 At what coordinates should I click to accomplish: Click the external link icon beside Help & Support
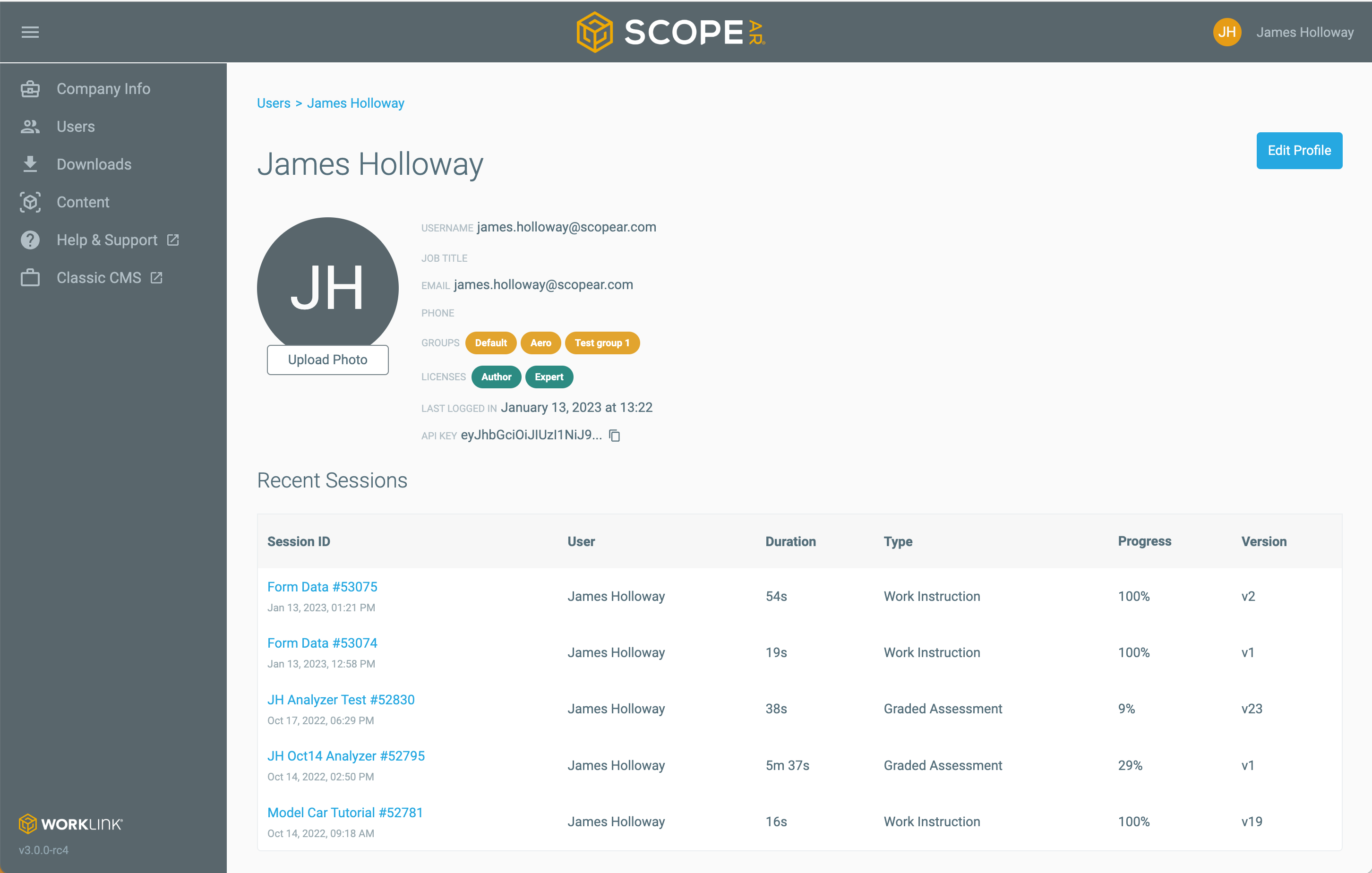172,240
